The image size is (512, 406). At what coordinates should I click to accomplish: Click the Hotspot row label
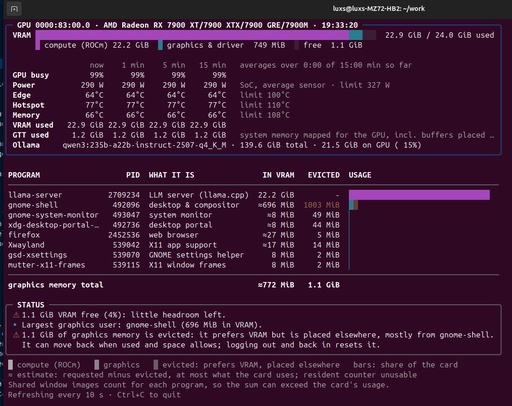coord(28,105)
